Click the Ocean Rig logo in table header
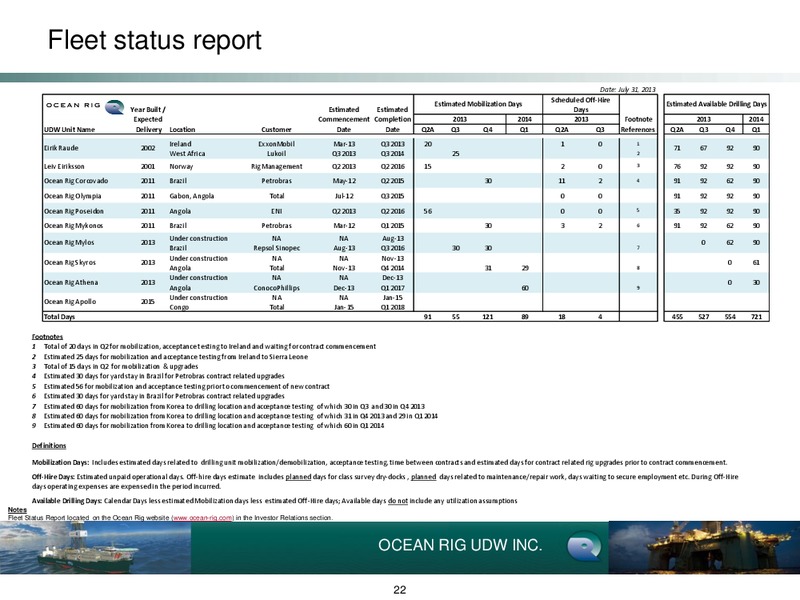 (x=85, y=106)
